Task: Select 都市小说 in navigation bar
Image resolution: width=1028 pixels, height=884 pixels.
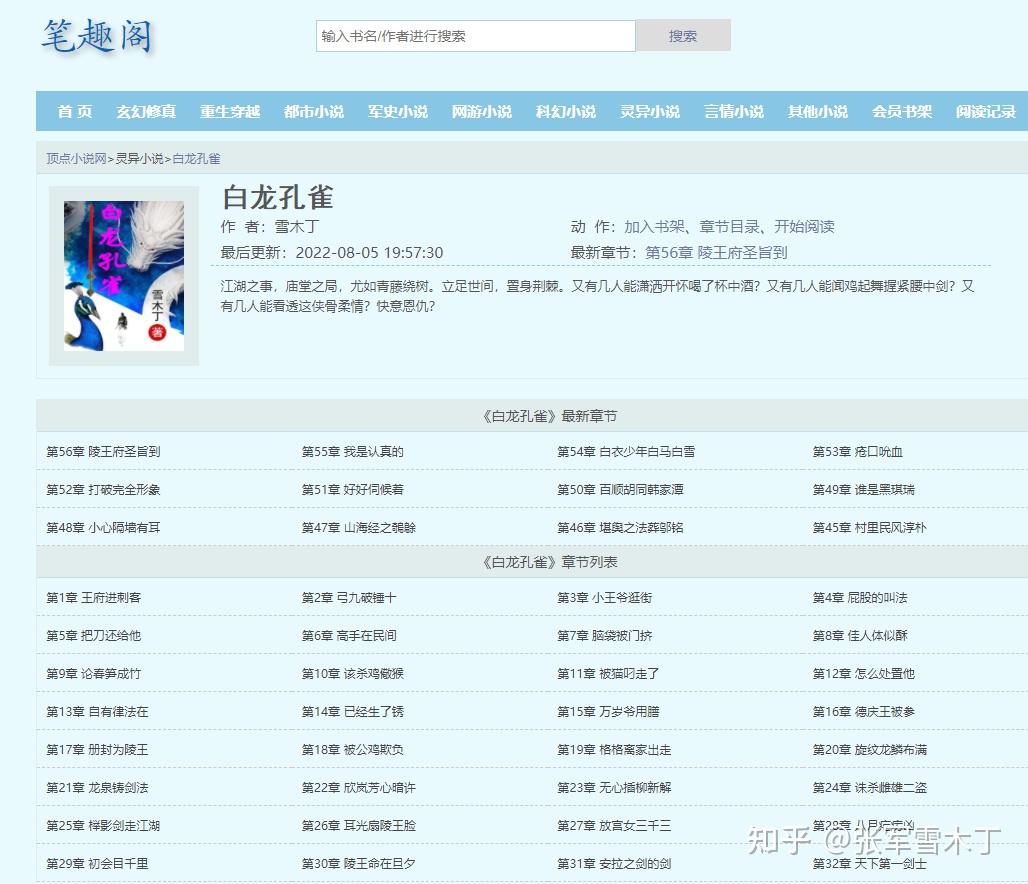Action: (314, 111)
